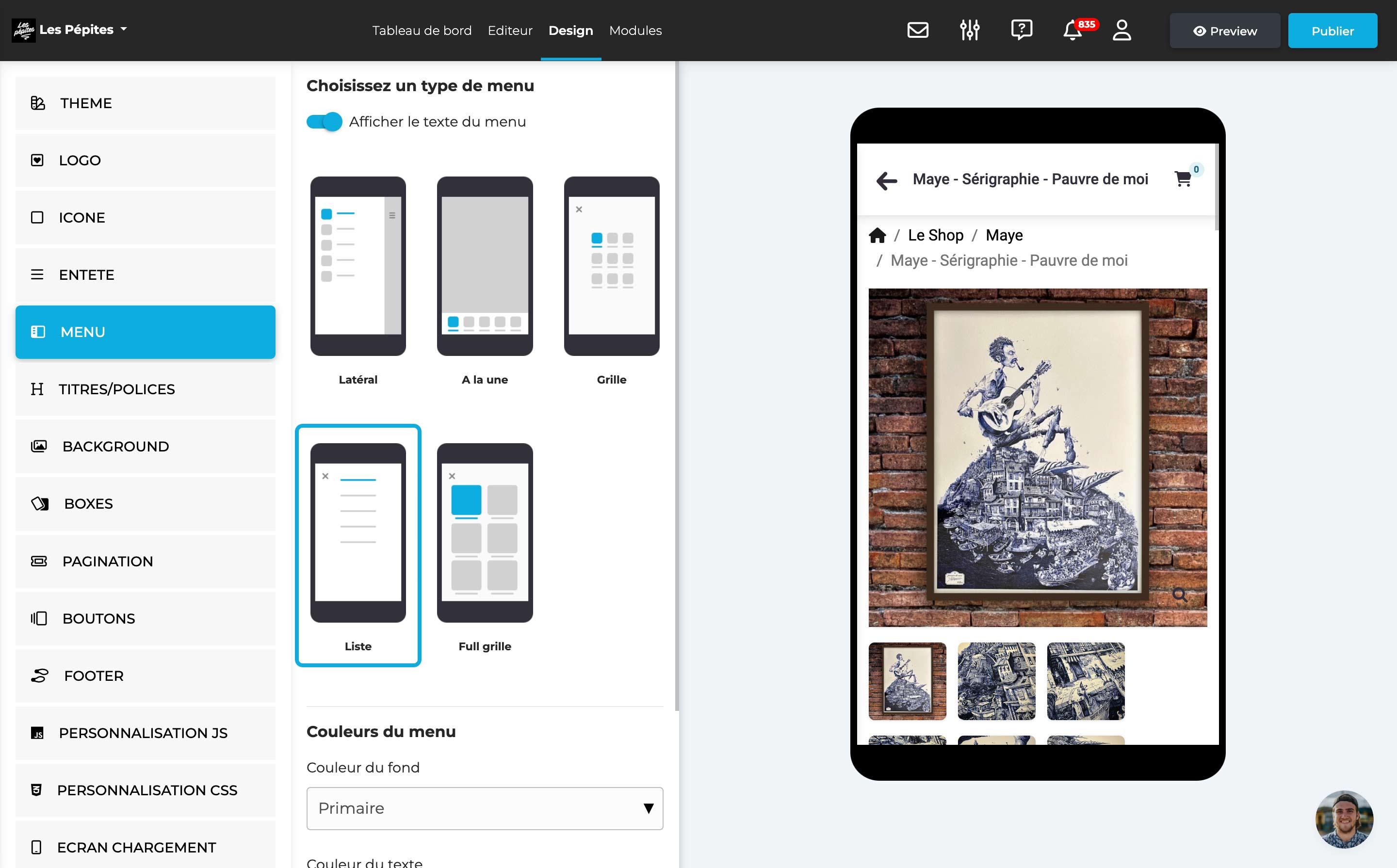1397x868 pixels.
Task: Click 'Choisissez un type de menu' heading
Action: pyautogui.click(x=420, y=85)
